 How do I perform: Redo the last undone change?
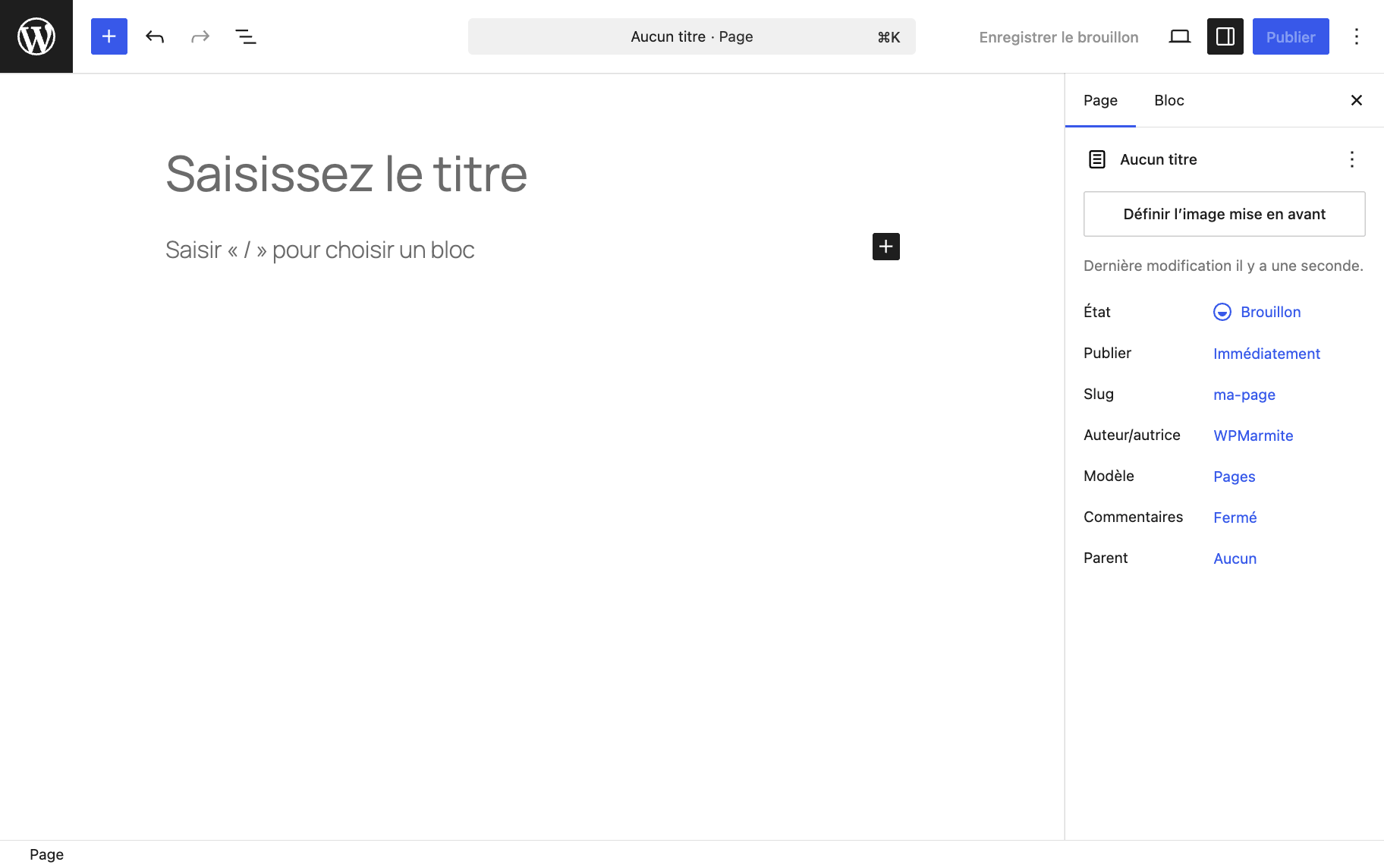200,36
